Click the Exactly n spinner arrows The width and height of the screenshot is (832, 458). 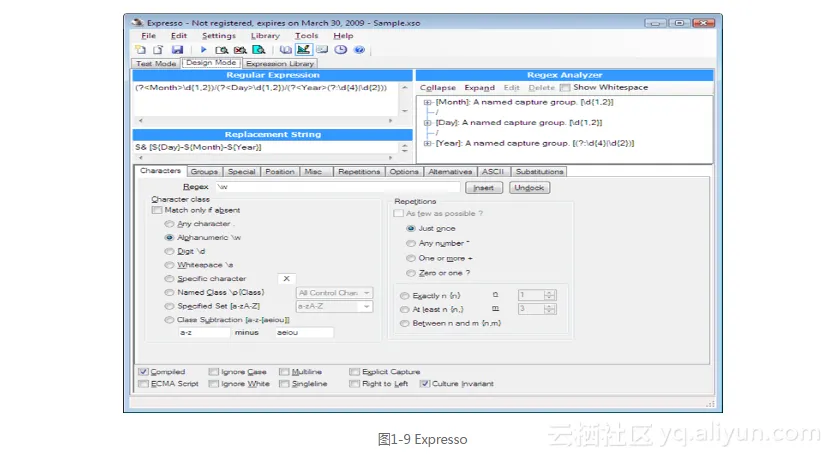tap(550, 295)
